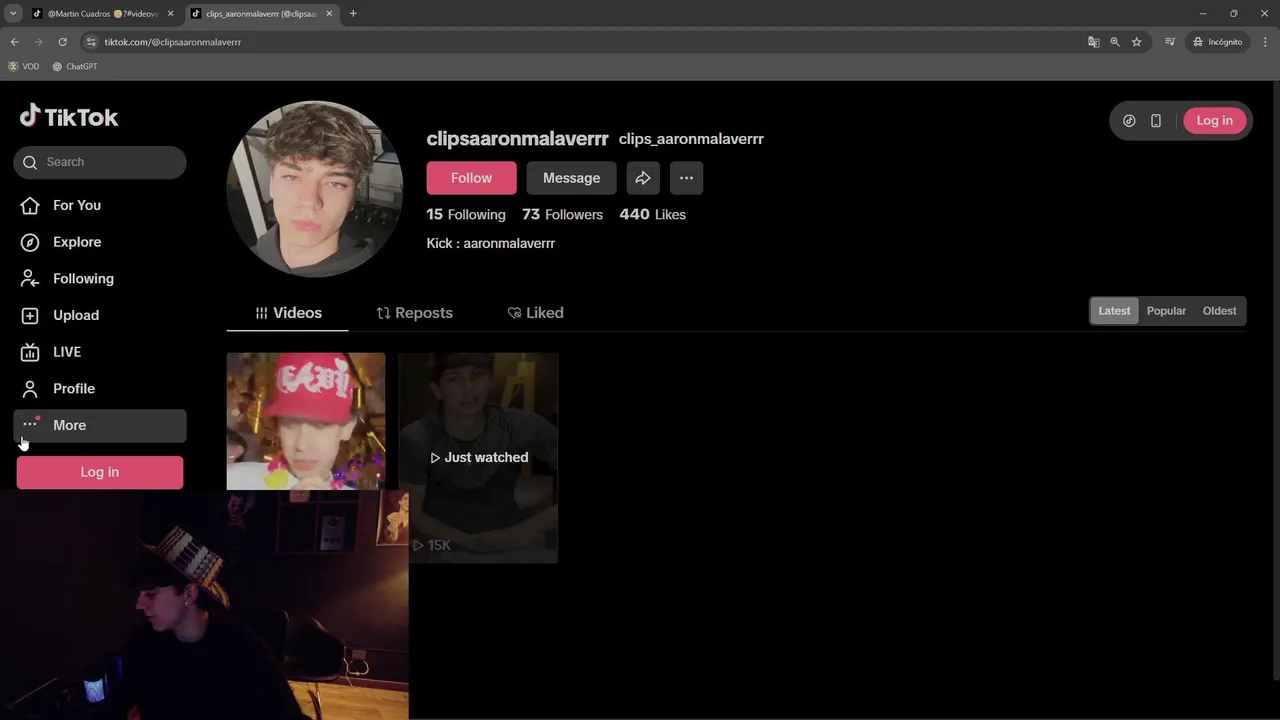Switch to the Reposts tab
The width and height of the screenshot is (1280, 720).
414,313
